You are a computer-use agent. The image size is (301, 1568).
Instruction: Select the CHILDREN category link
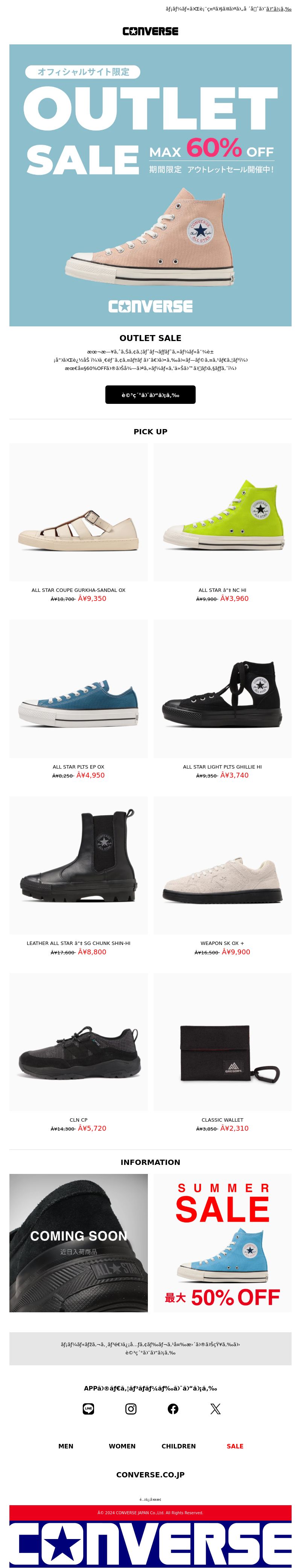tap(178, 1446)
